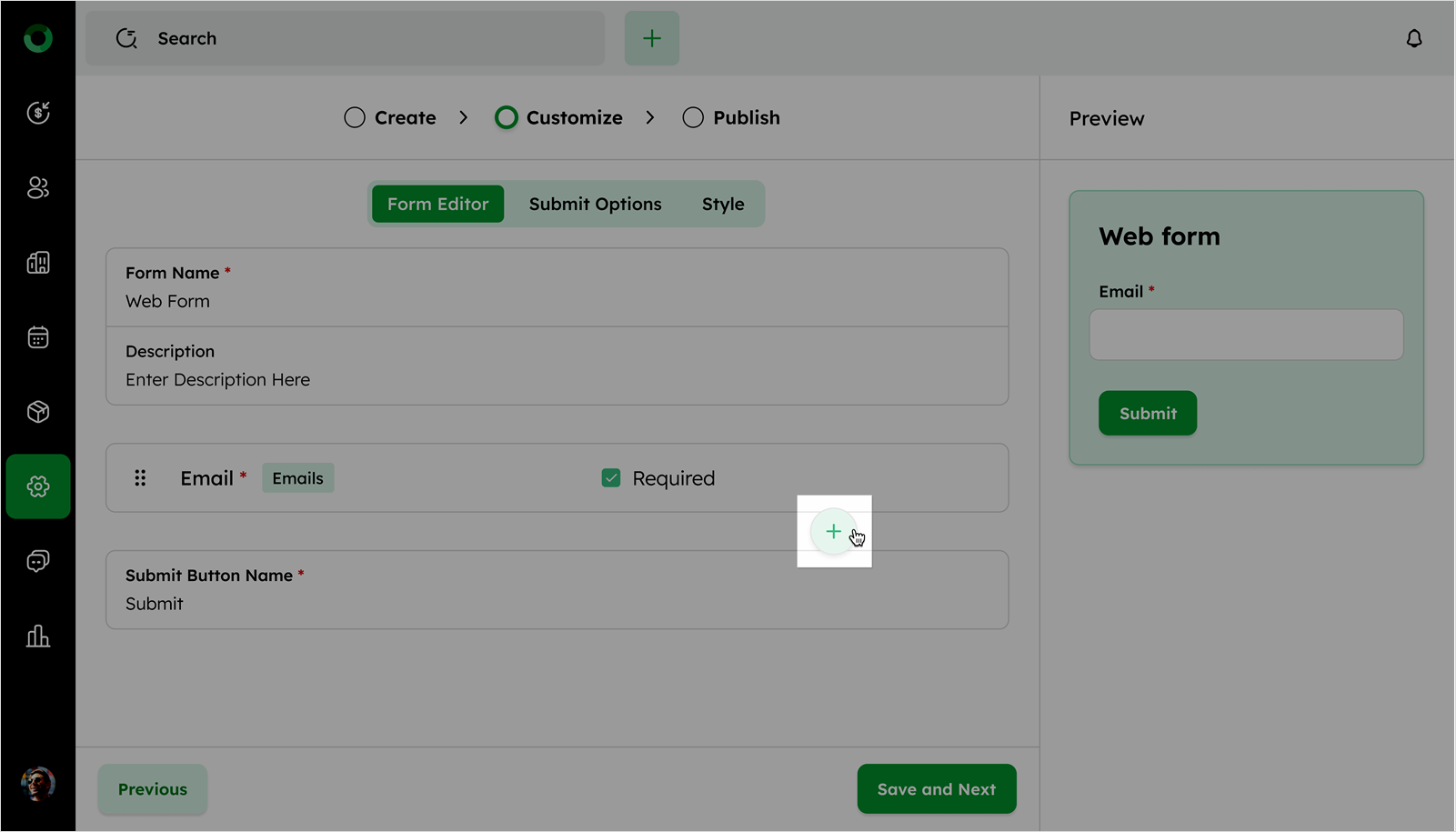Open the settings gear icon
This screenshot has height=832, width=1456.
click(38, 486)
